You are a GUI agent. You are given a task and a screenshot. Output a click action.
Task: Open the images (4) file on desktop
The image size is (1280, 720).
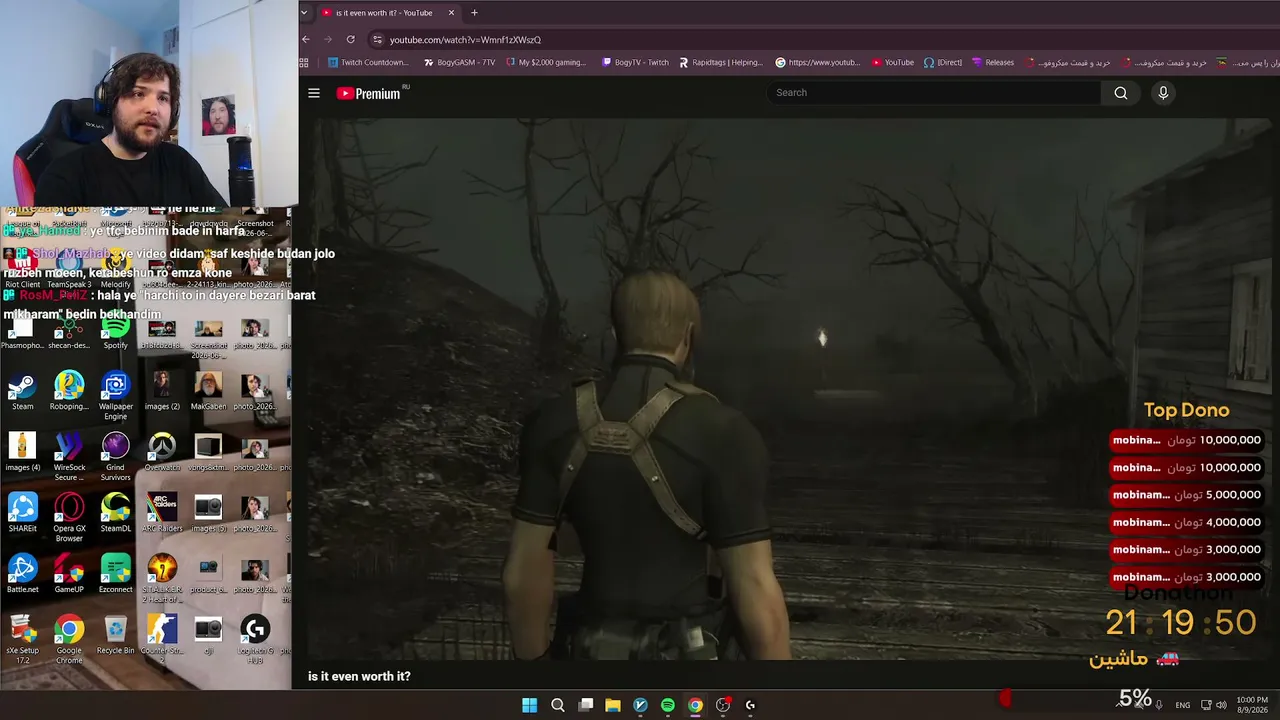click(x=22, y=452)
